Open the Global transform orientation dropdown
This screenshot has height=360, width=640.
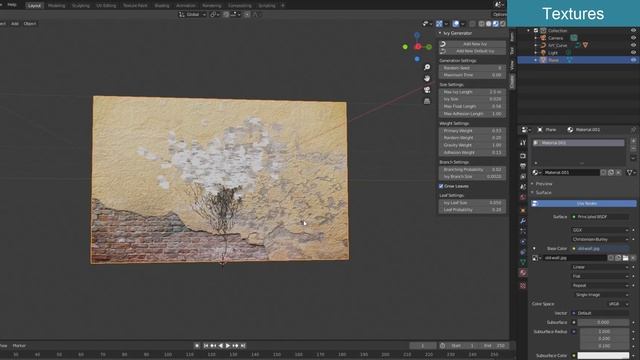[x=192, y=14]
